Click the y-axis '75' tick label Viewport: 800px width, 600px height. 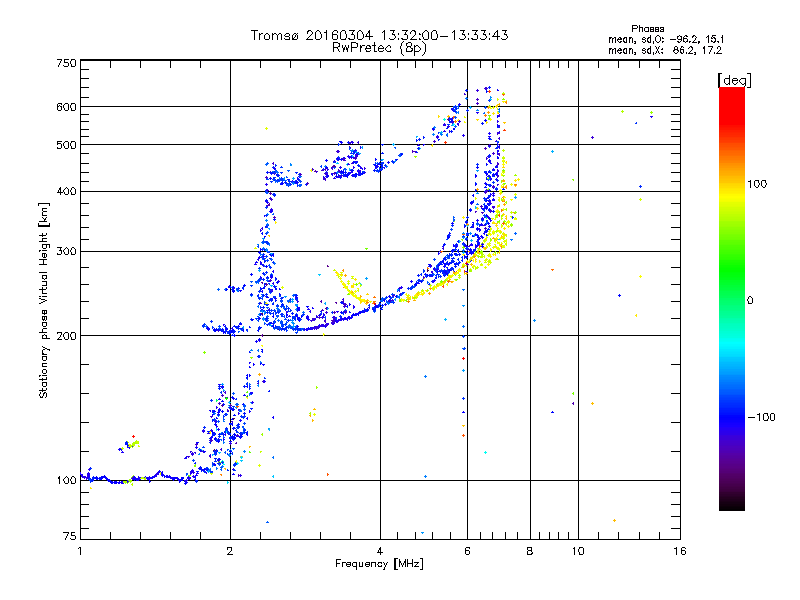(70, 536)
